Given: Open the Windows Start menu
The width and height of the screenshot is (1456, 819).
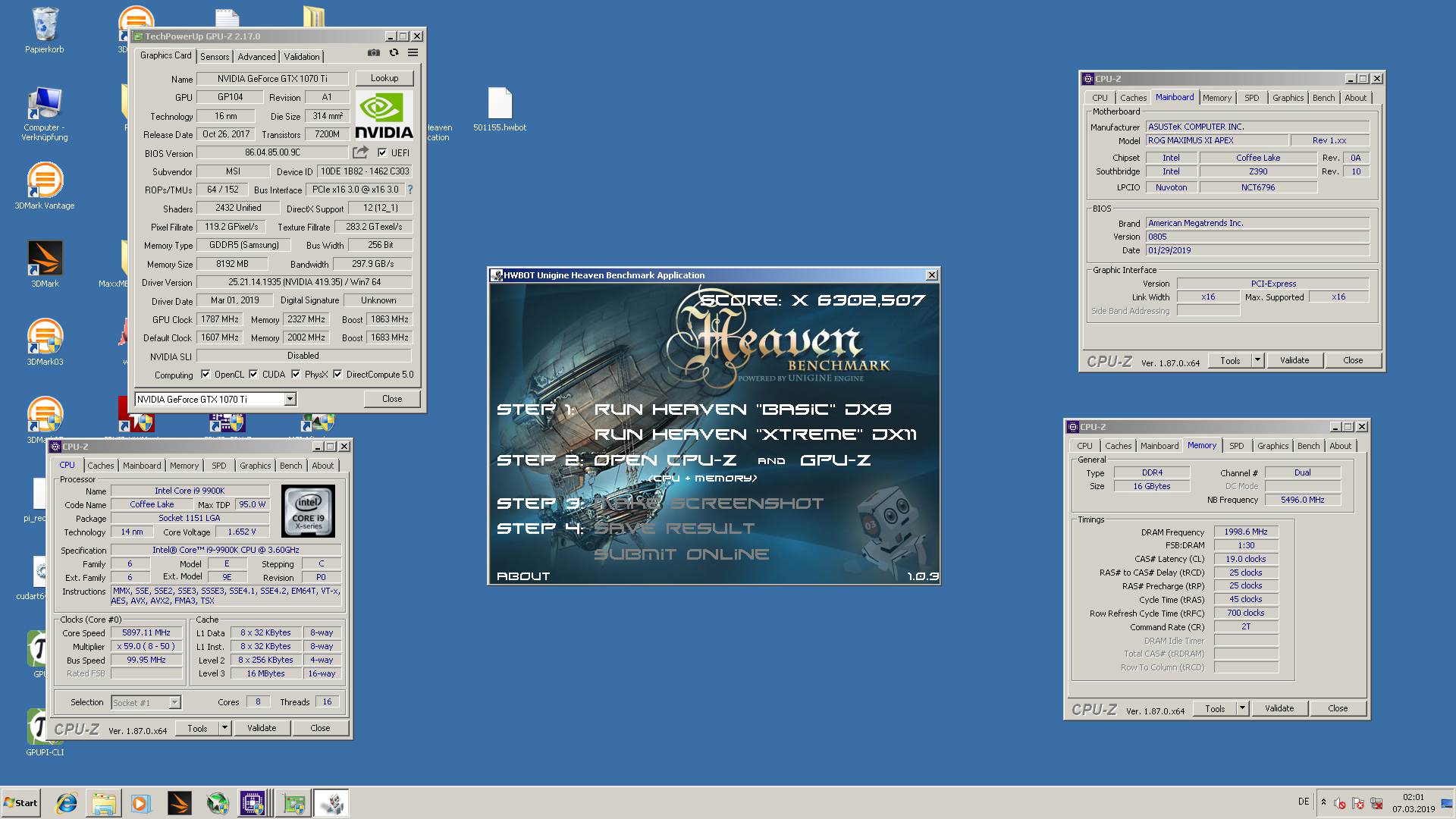Looking at the screenshot, I should click(x=21, y=803).
